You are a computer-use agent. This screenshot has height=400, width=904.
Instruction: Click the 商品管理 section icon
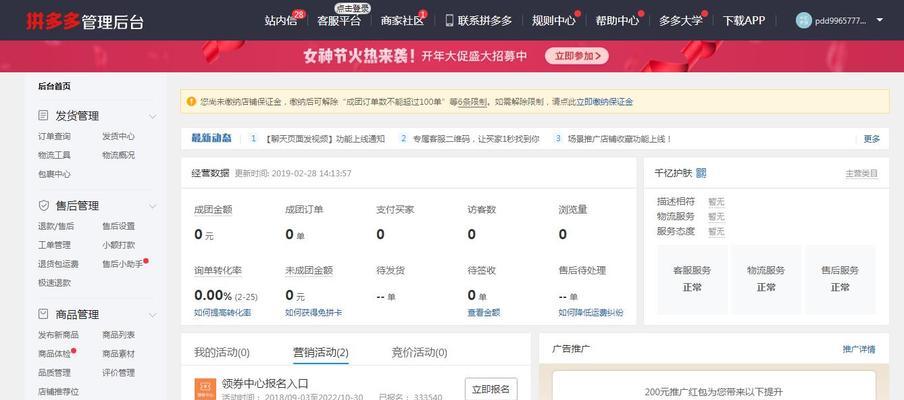(43, 314)
